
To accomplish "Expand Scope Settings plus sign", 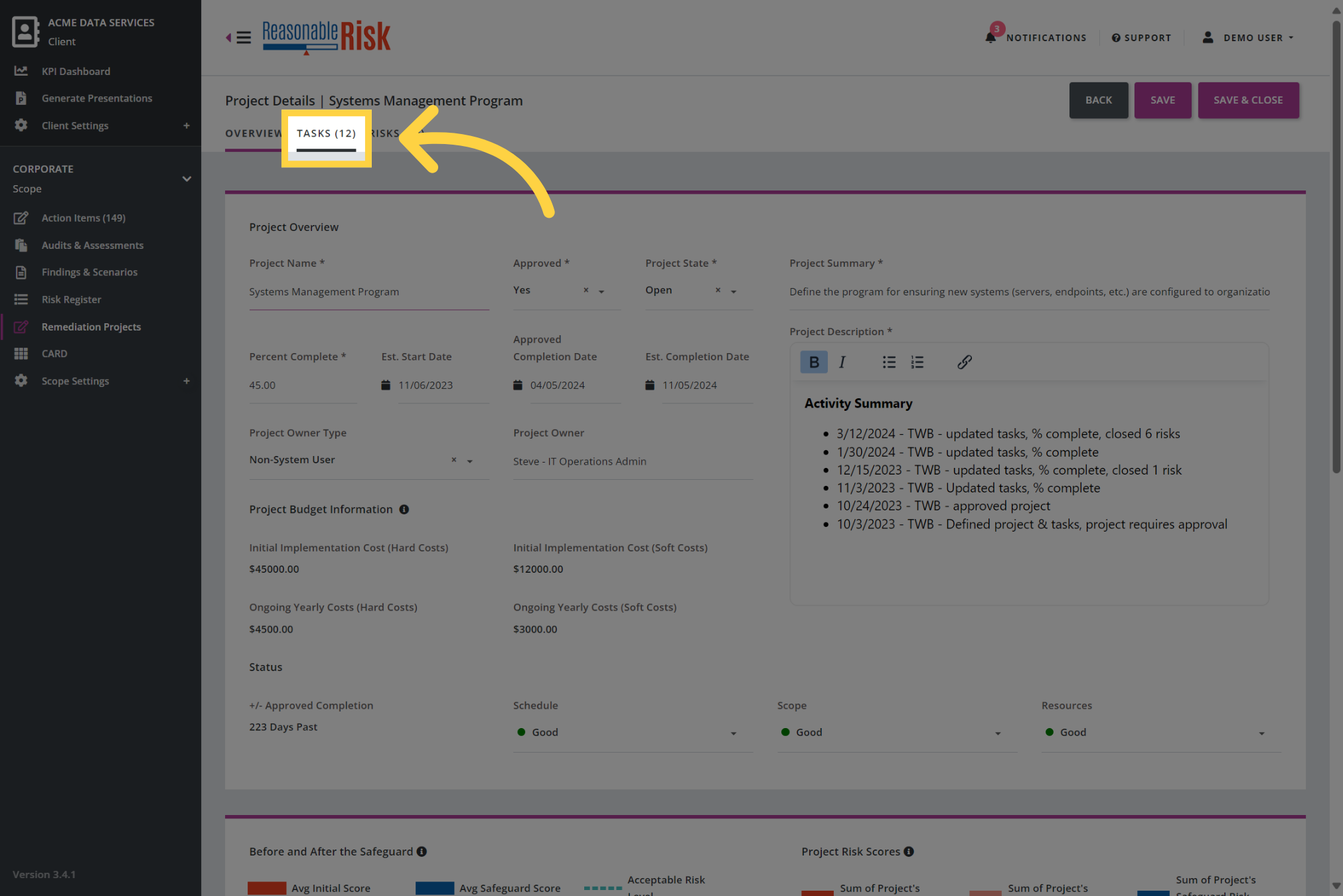I will point(187,381).
